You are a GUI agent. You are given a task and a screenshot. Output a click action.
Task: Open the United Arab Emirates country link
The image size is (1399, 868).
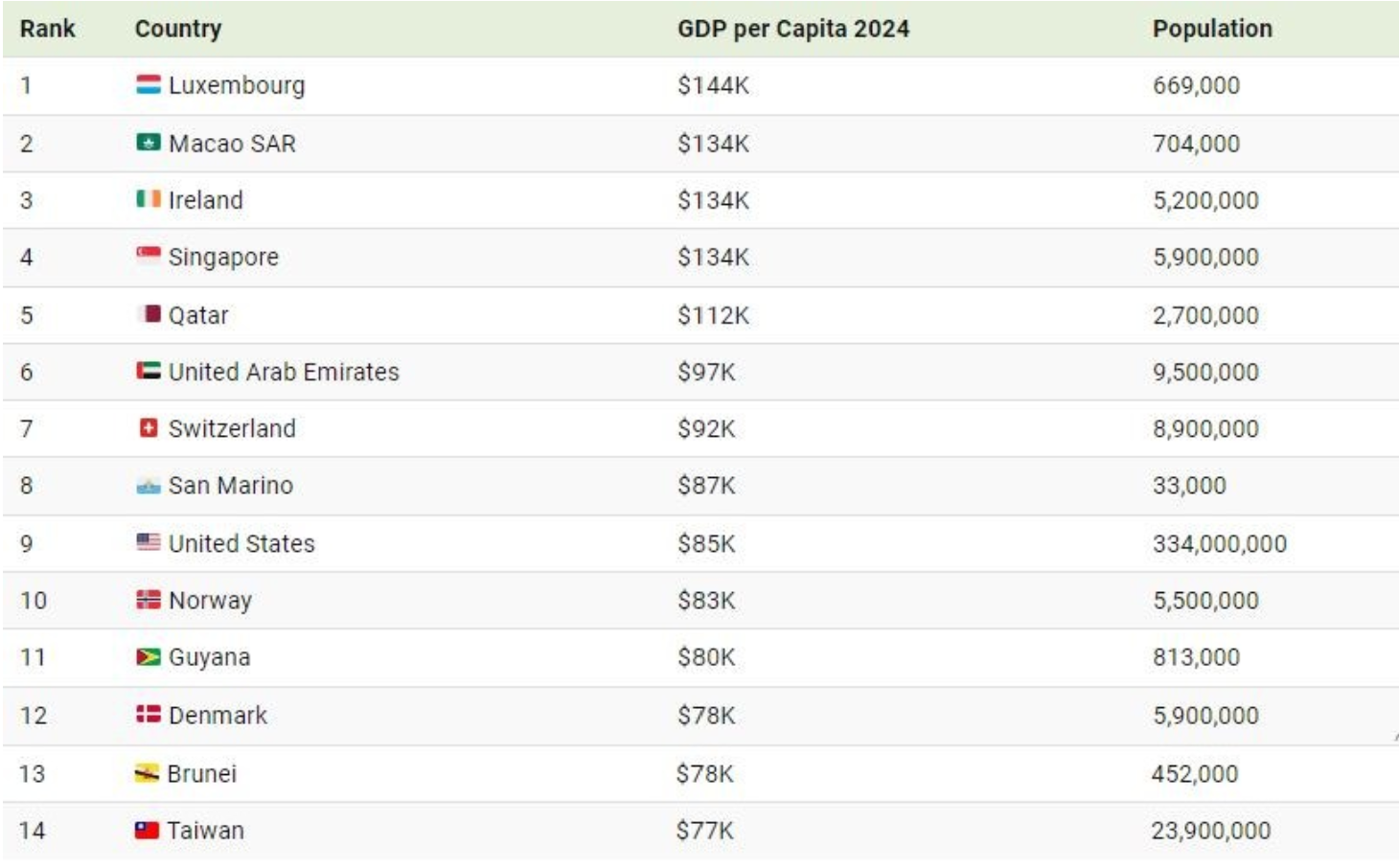click(x=284, y=372)
